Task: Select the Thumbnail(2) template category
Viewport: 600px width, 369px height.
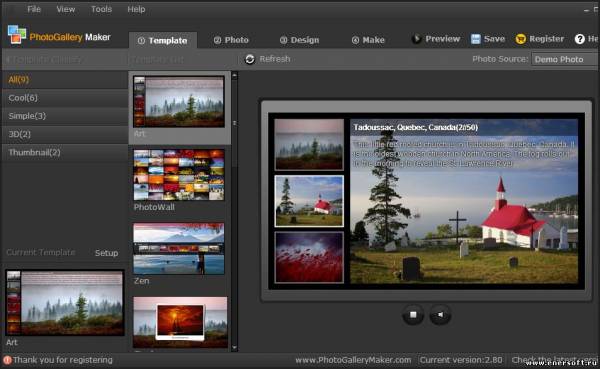Action: (65, 152)
